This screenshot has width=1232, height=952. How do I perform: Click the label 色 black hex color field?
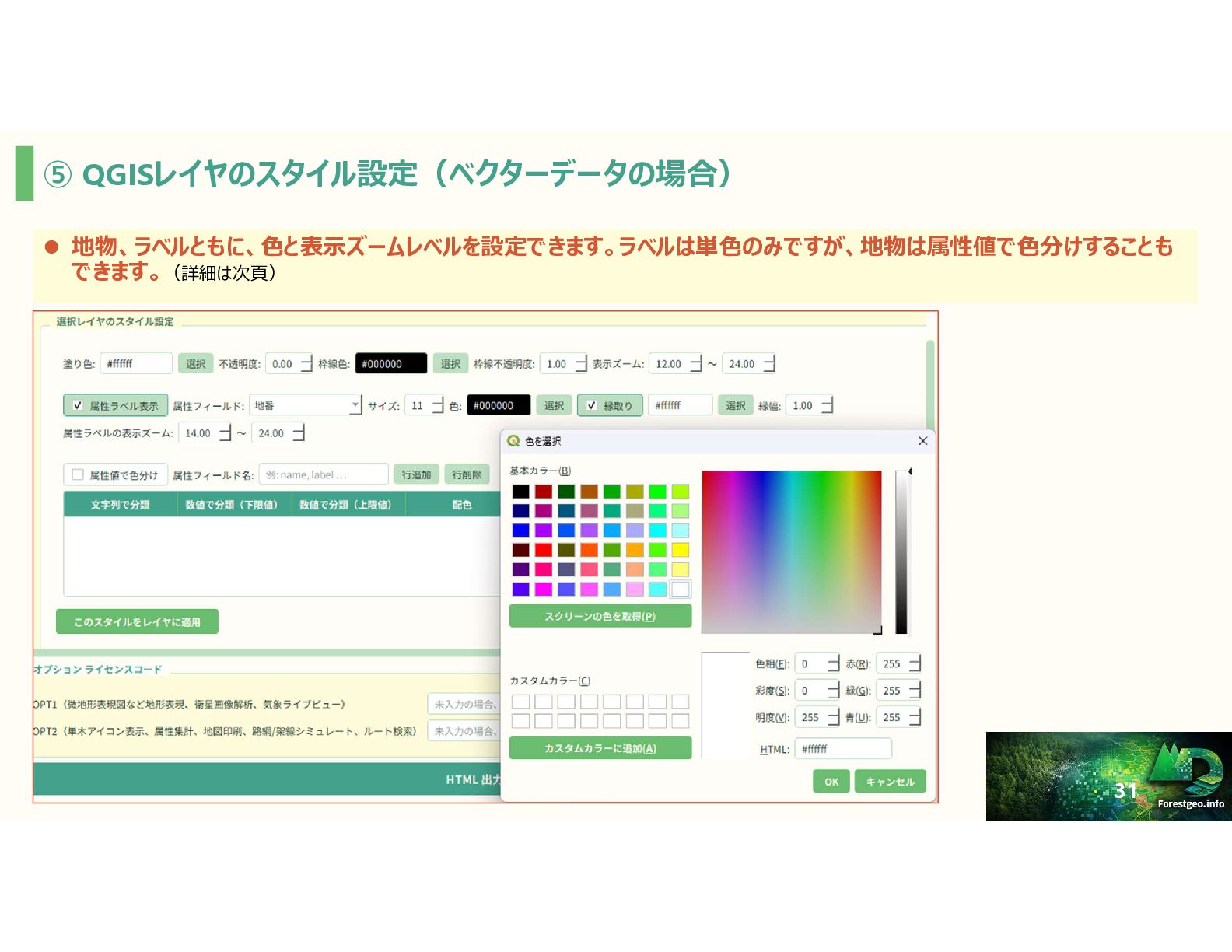point(499,405)
